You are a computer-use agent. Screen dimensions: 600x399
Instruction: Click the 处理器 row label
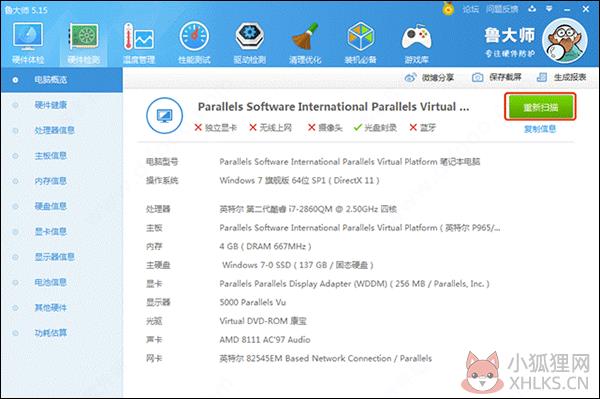(158, 209)
